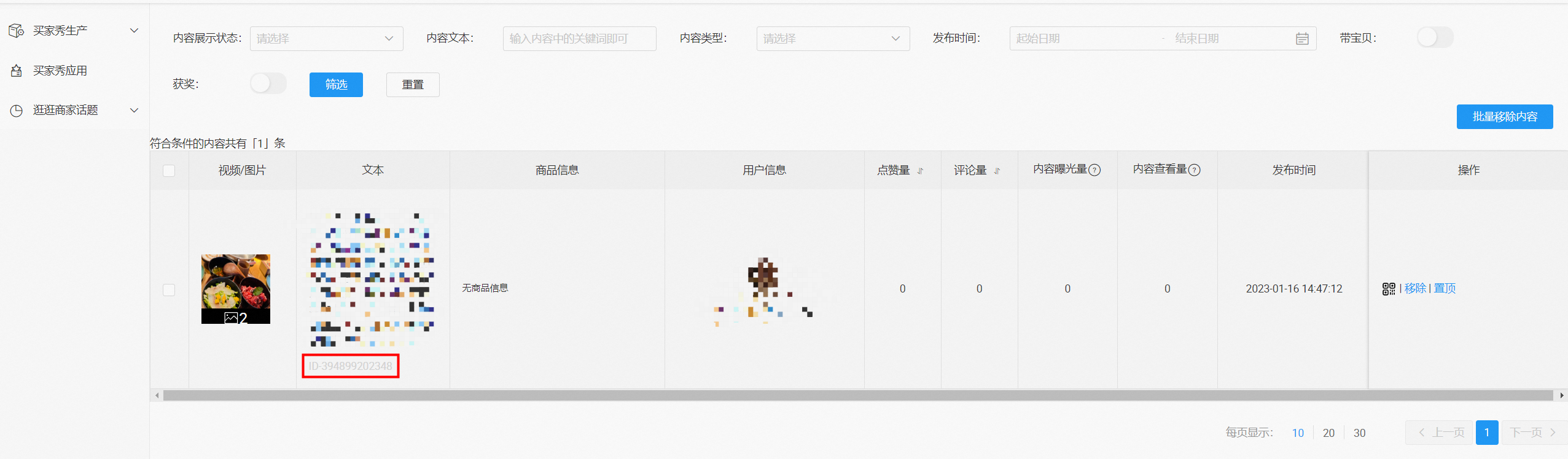Image resolution: width=1568 pixels, height=459 pixels.
Task: Sort by 评论量 using sort arrows
Action: tap(997, 171)
